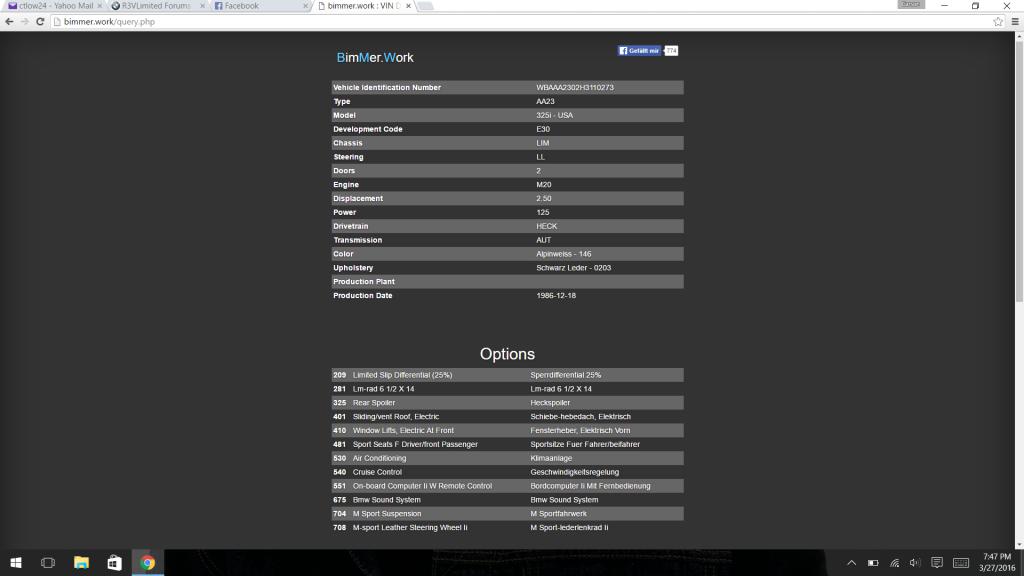Click the page vertical scrollbar thumb

coord(1019,171)
